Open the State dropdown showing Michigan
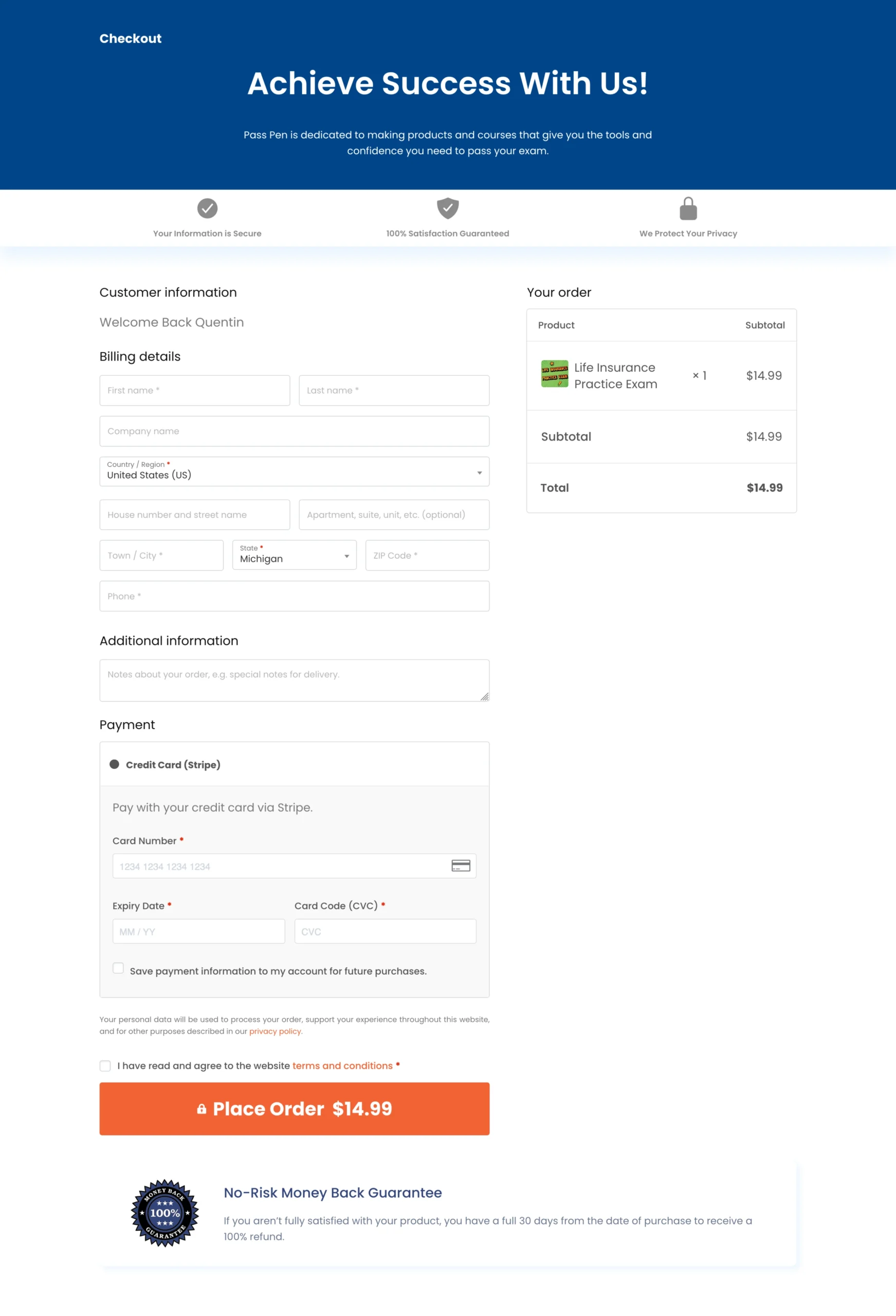The image size is (896, 1316). [294, 555]
